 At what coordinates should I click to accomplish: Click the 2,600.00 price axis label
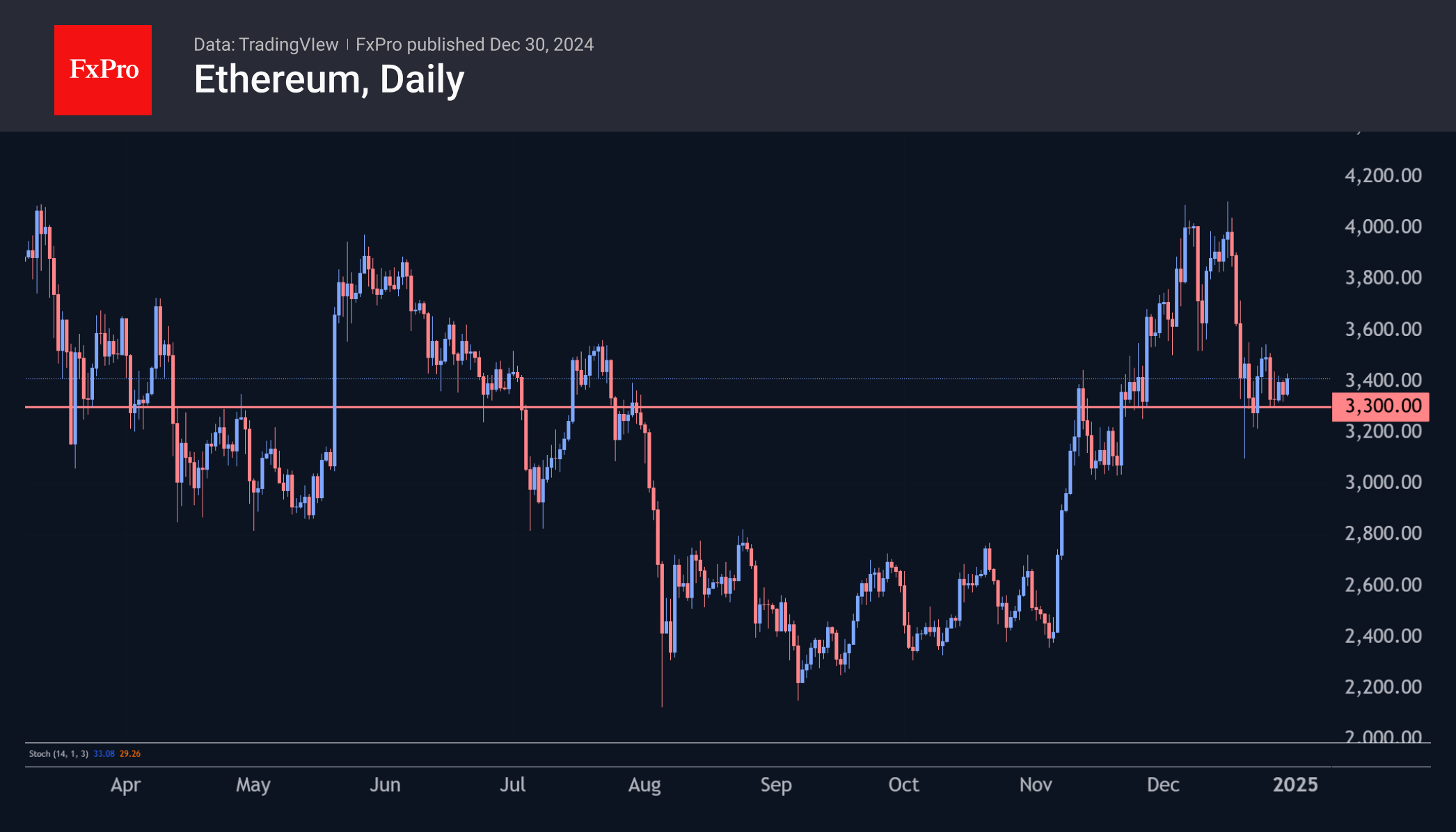pyautogui.click(x=1383, y=584)
